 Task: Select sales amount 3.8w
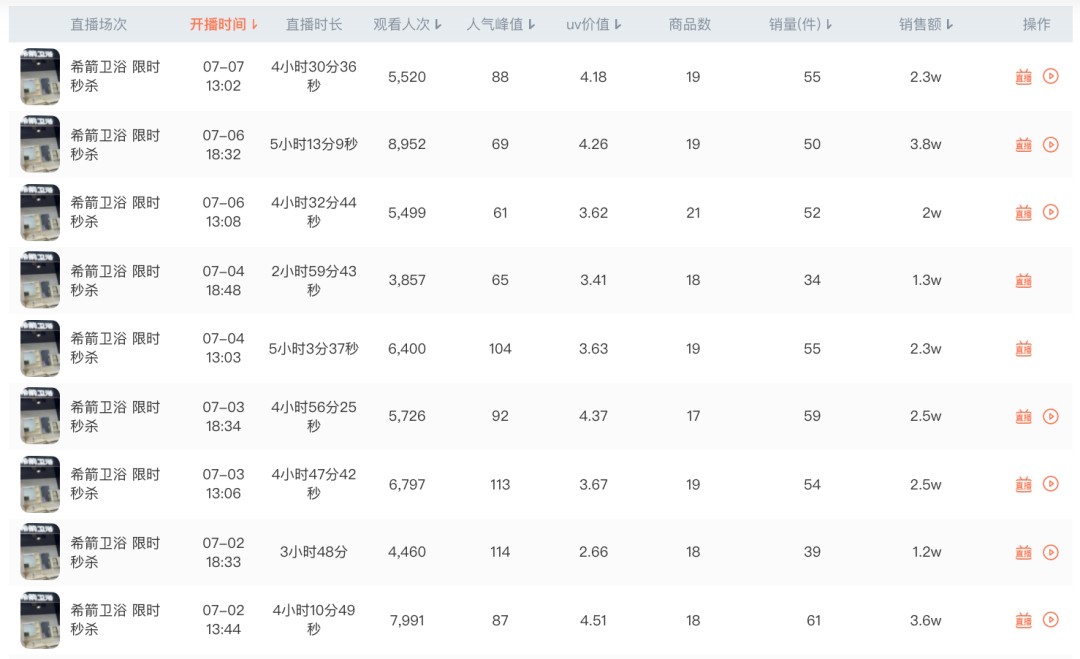926,144
